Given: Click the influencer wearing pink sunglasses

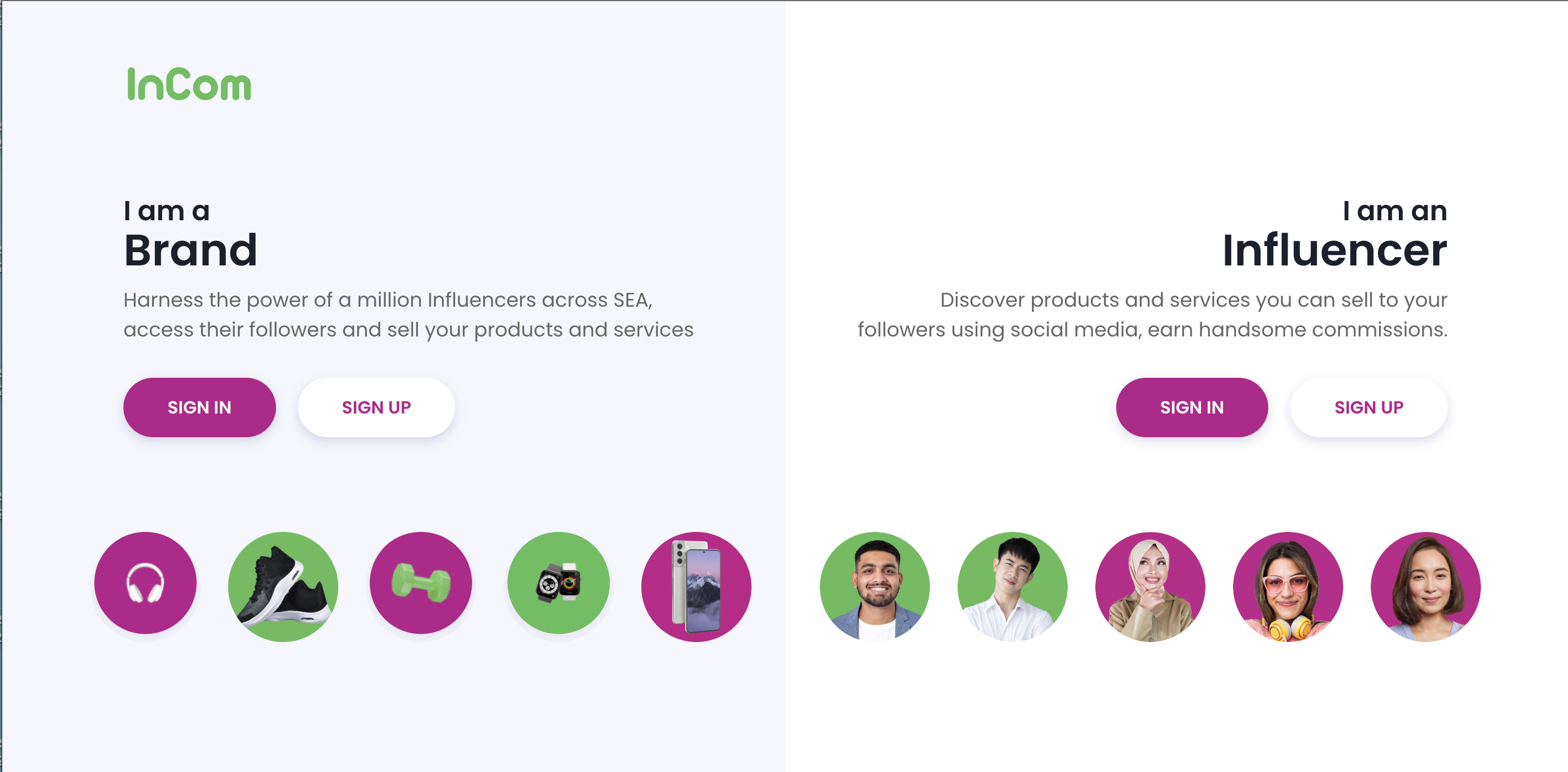Looking at the screenshot, I should [1289, 585].
